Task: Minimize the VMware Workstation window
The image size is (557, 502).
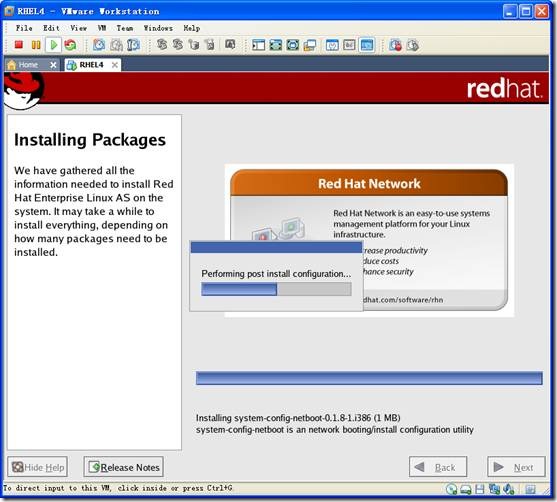Action: (510, 11)
